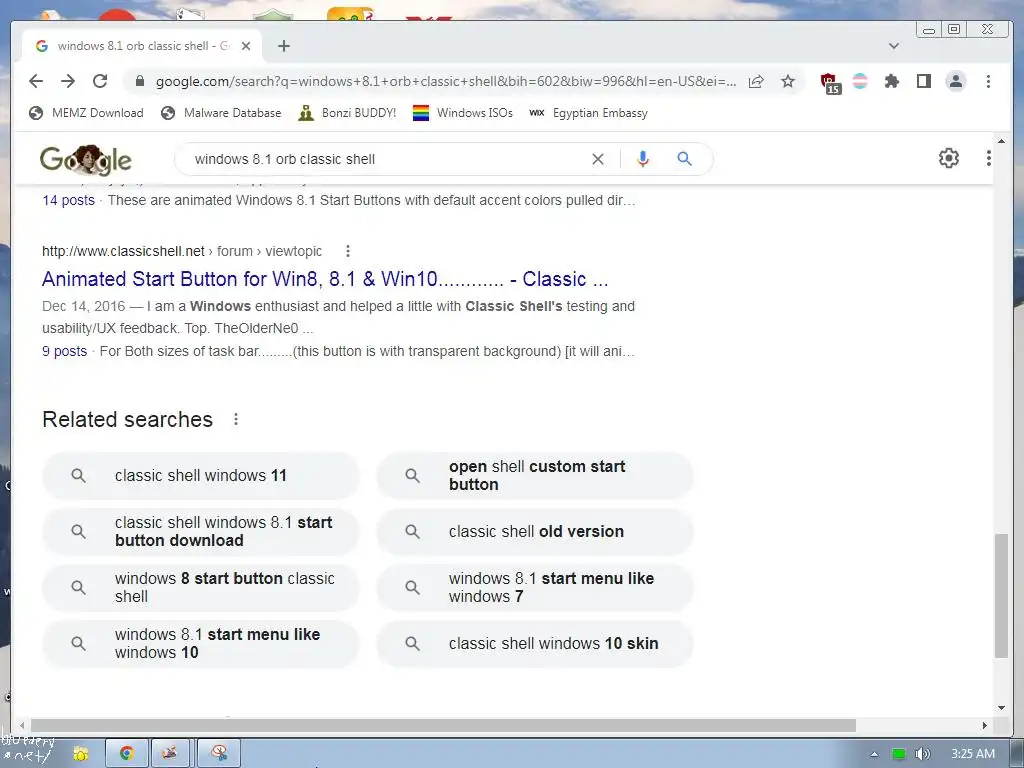Viewport: 1024px width, 768px height.
Task: Search windows 8.1 start menu like windows 7
Action: coord(535,587)
